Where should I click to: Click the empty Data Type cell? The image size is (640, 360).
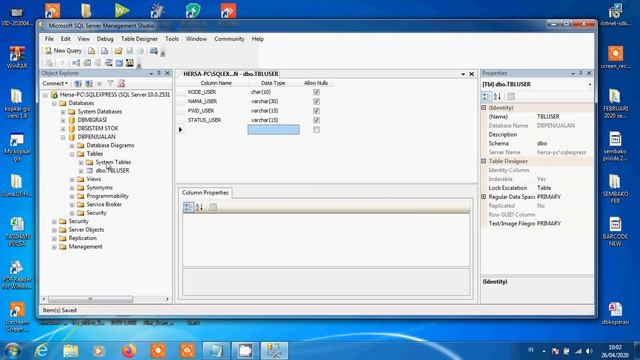[273, 130]
